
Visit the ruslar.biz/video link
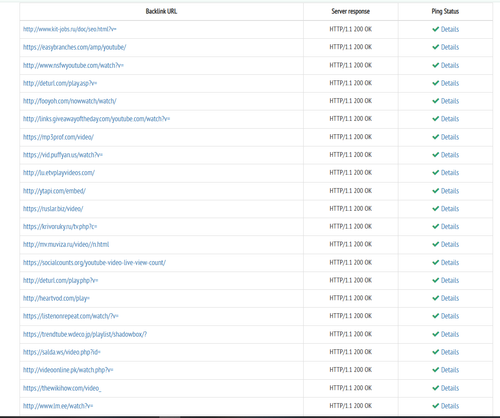click(53, 209)
